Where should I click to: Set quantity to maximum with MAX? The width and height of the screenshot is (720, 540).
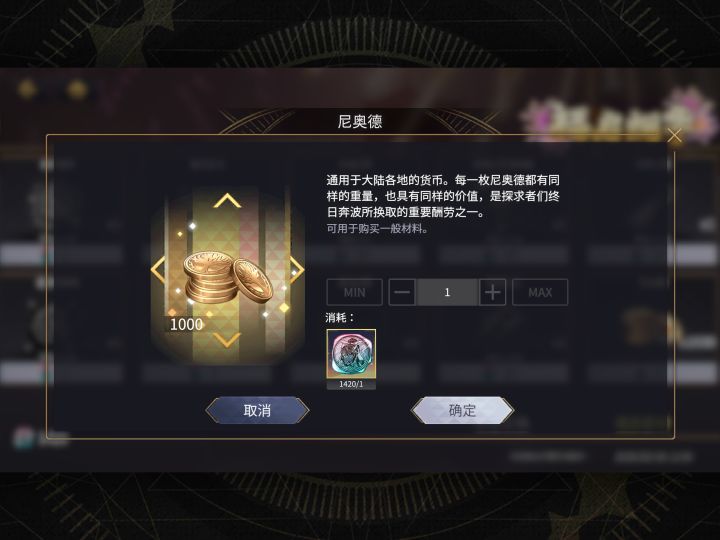point(540,292)
